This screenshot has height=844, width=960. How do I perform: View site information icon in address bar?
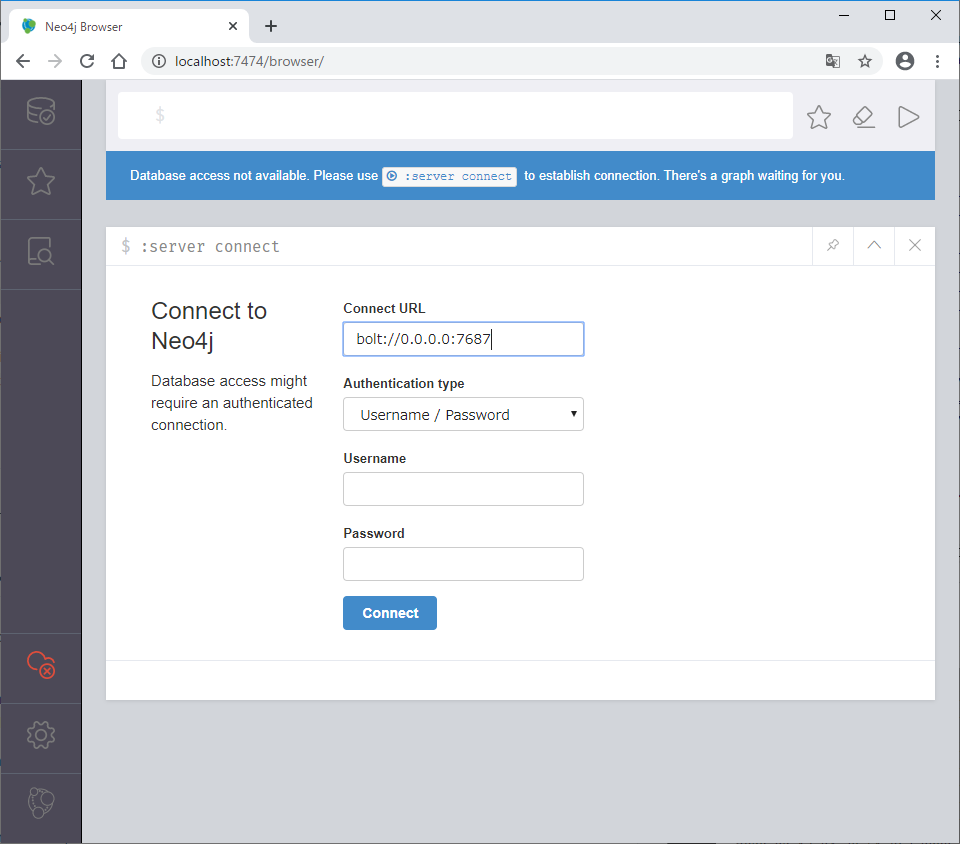click(x=159, y=61)
